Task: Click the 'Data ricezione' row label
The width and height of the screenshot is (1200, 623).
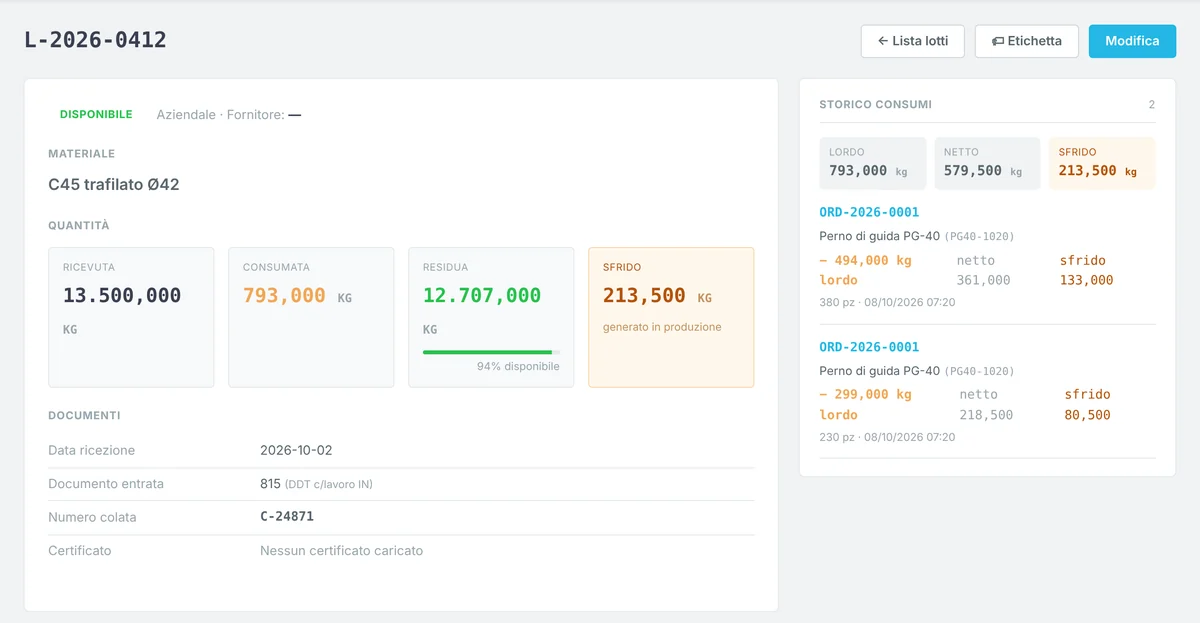Action: pyautogui.click(x=91, y=451)
